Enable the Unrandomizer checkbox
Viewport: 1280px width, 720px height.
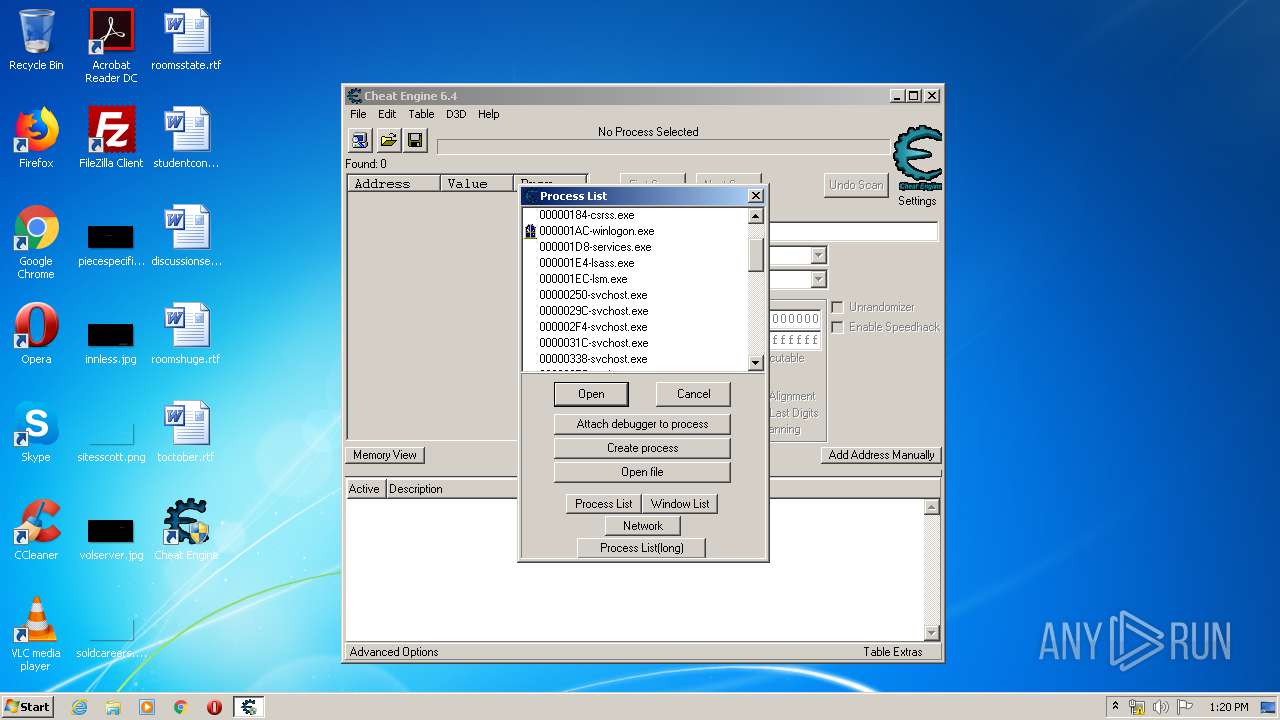click(838, 307)
